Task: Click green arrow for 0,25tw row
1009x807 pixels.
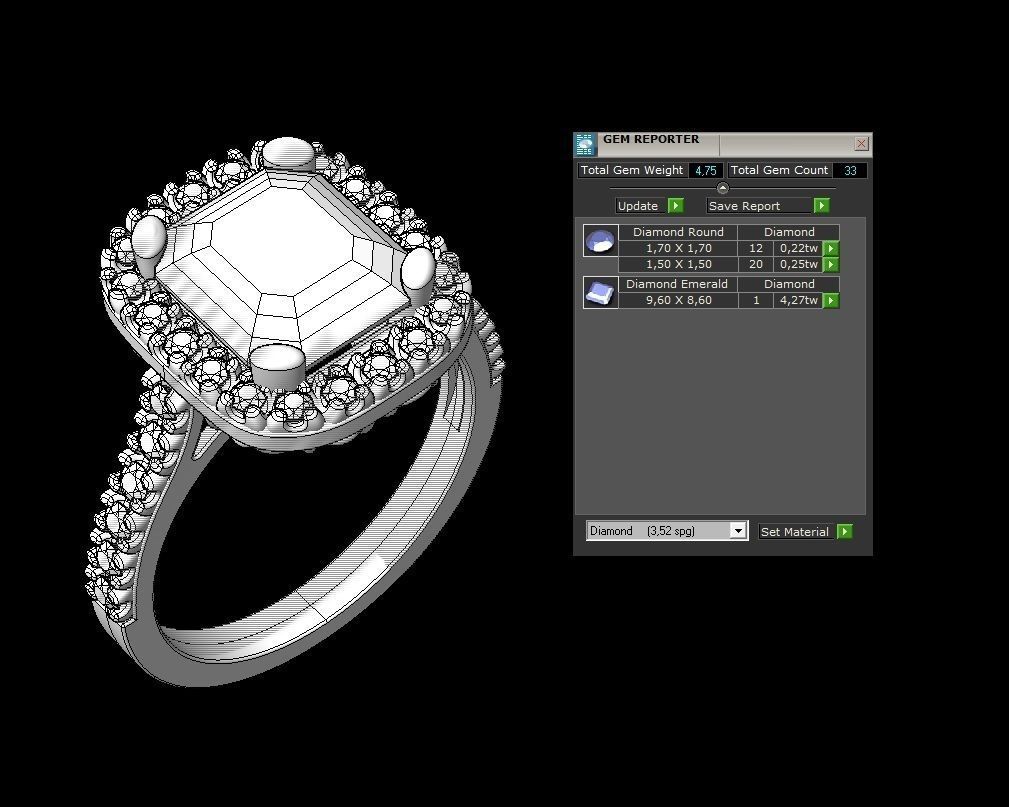Action: [831, 264]
